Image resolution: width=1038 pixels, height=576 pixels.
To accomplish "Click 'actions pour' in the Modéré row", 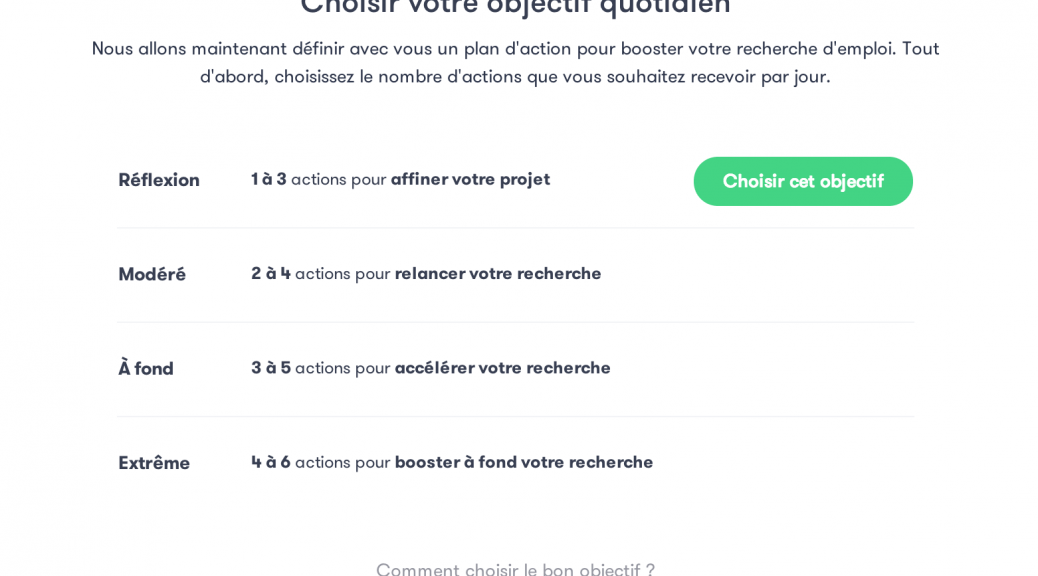I will coord(342,273).
